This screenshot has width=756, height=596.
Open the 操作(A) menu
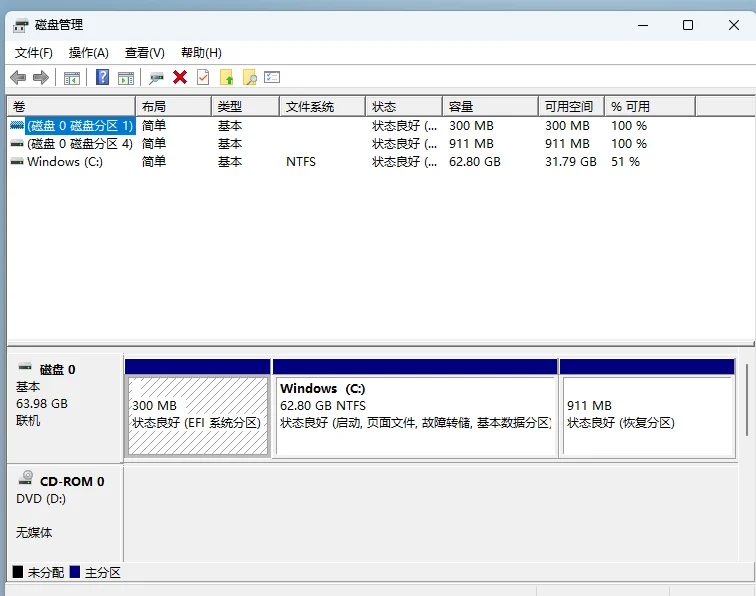click(89, 53)
